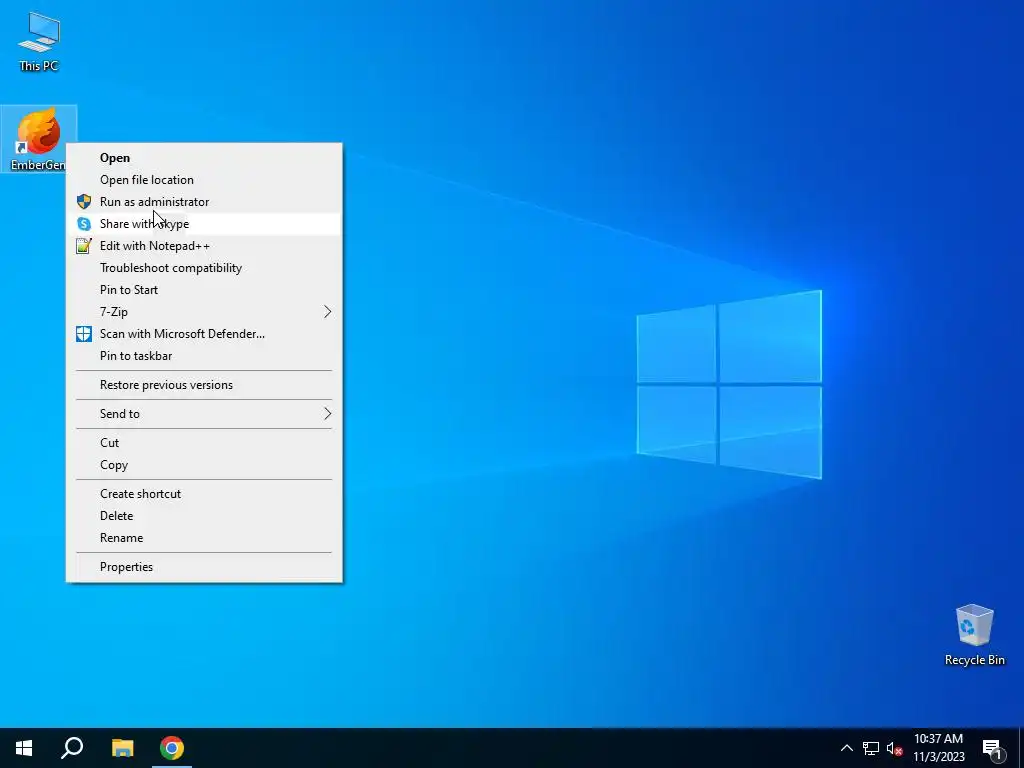Select Troubleshoot compatibility
Viewport: 1024px width, 768px height.
pyautogui.click(x=204, y=268)
